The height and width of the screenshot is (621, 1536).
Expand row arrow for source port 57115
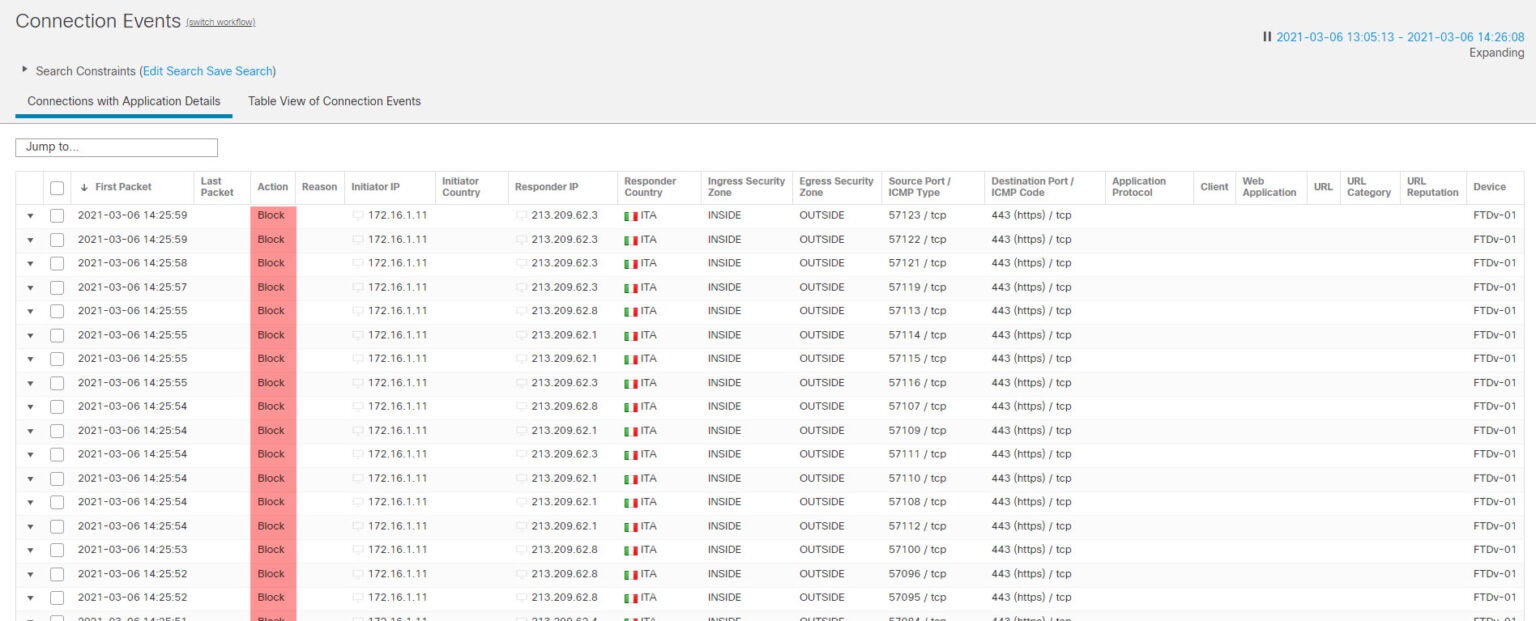(x=30, y=359)
